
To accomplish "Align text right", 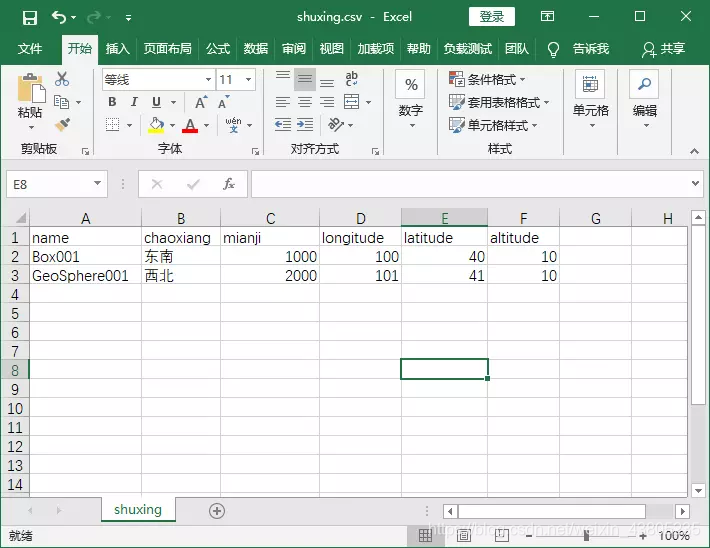I will (327, 102).
